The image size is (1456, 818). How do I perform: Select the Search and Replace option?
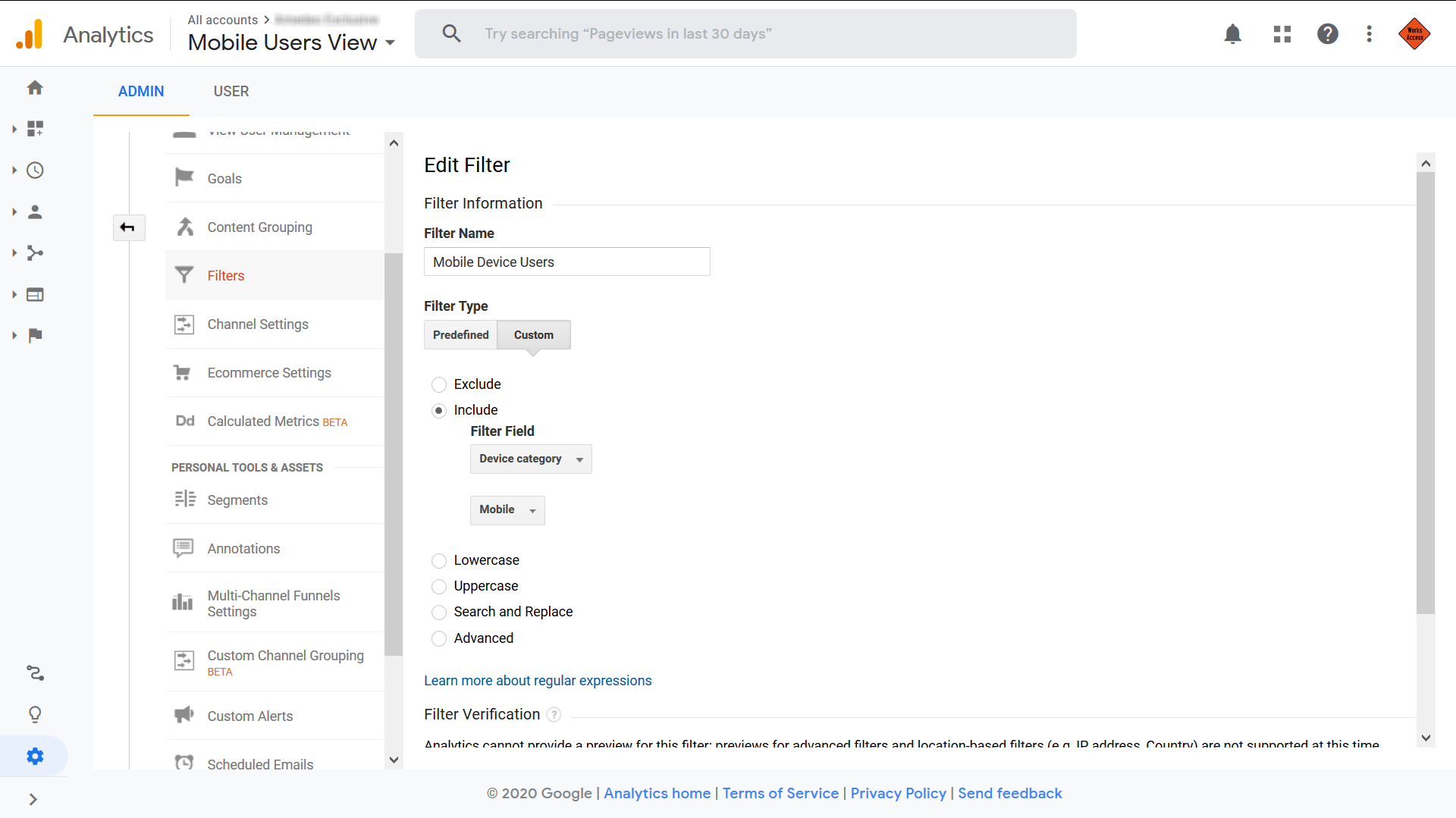click(x=439, y=613)
